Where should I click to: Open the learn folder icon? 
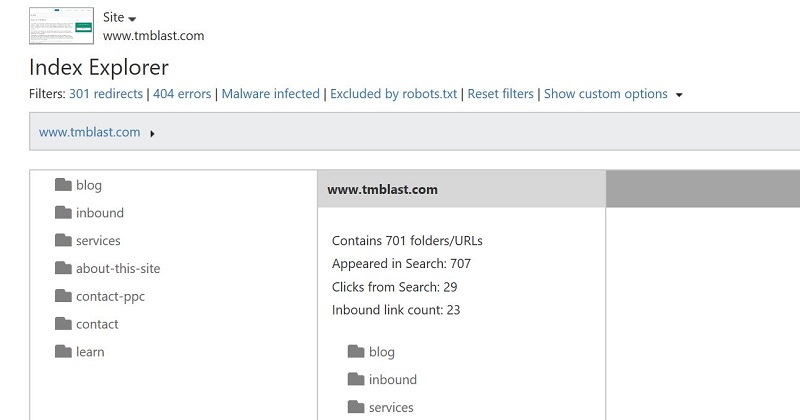coord(63,352)
